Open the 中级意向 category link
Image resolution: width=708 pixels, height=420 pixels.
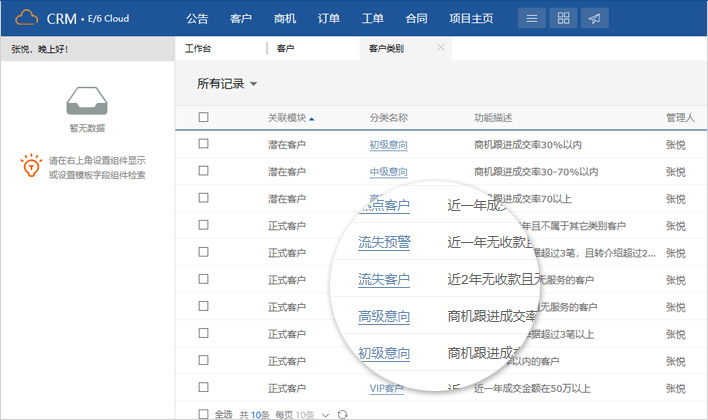click(388, 171)
